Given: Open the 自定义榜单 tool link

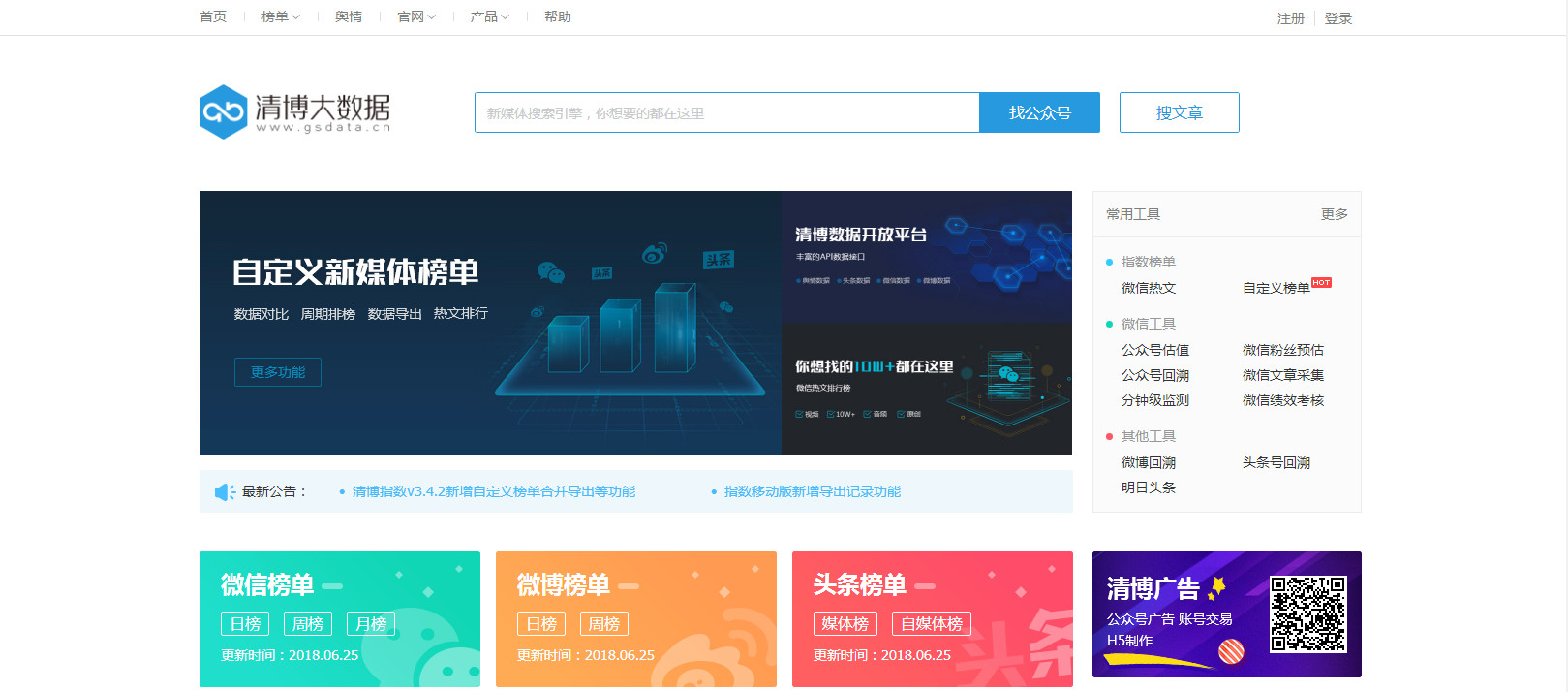Looking at the screenshot, I should (1276, 288).
